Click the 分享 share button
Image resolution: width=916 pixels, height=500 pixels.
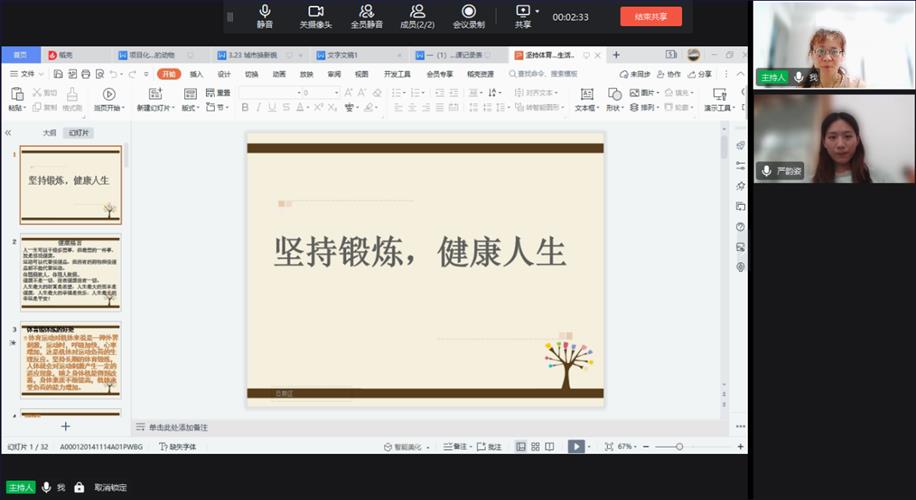699,74
